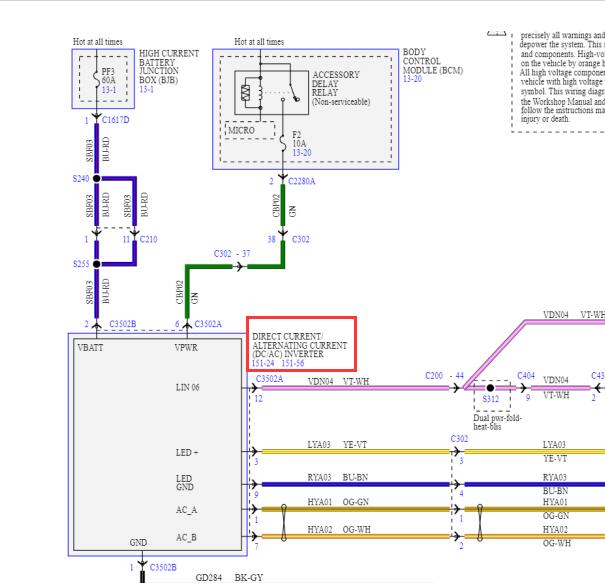Click the MICRO box inside the BCM

tap(250, 130)
